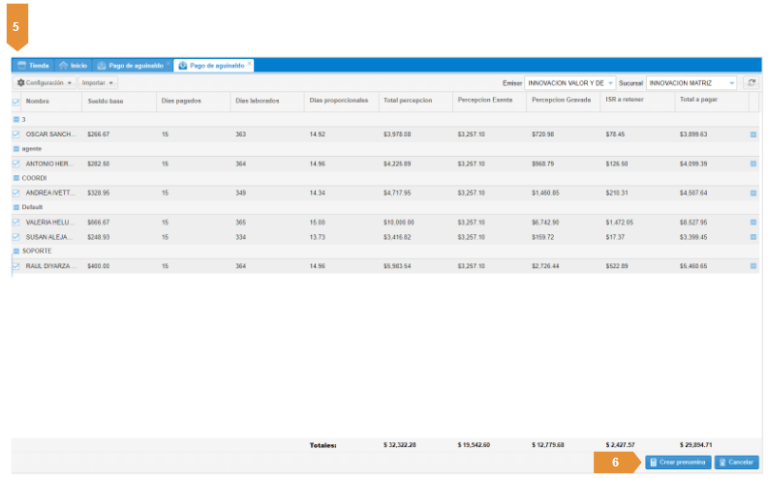The image size is (768, 479).
Task: Open the Configuración dropdown menu
Action: tap(44, 83)
